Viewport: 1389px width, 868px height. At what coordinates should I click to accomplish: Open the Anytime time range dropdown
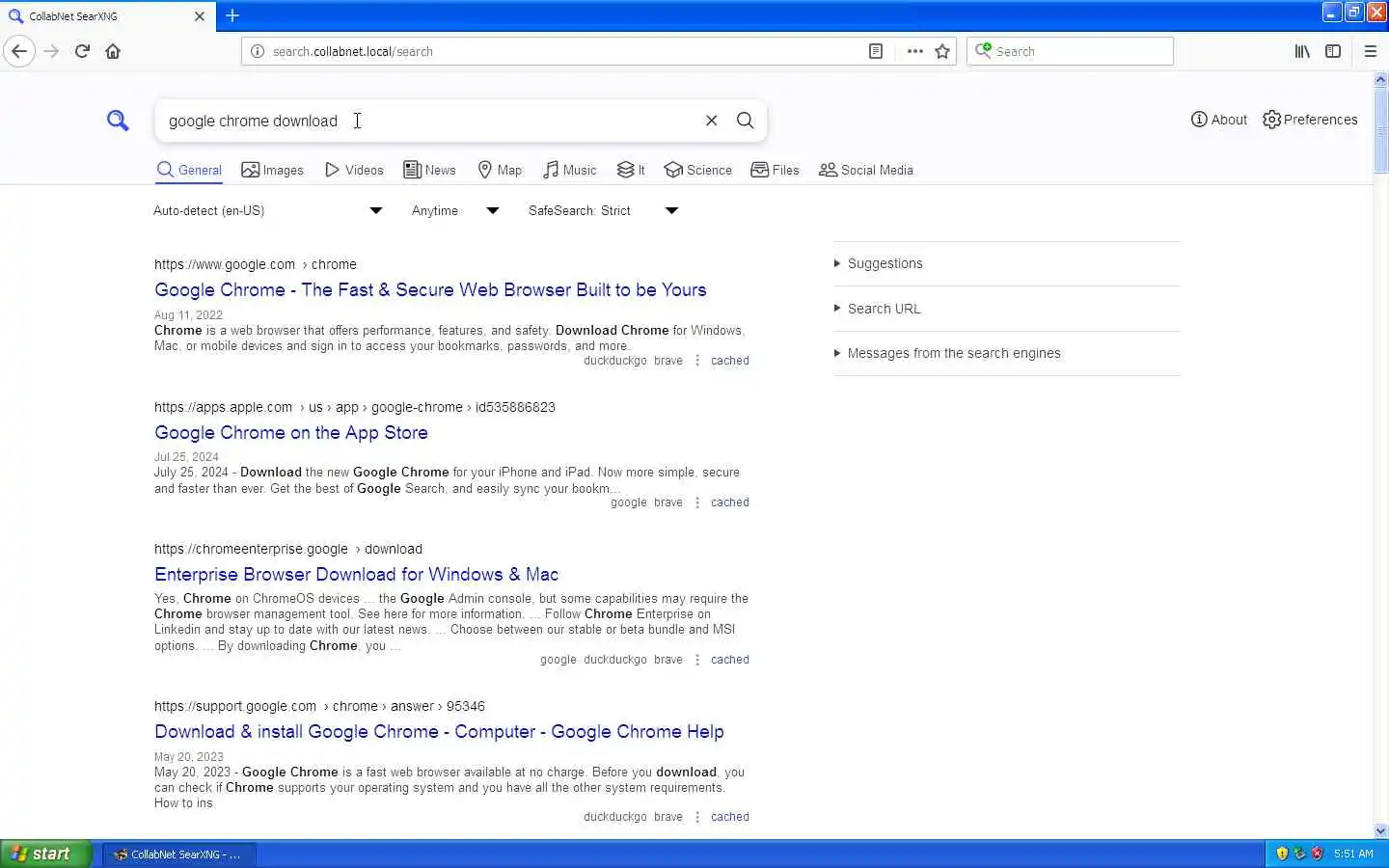click(x=455, y=210)
